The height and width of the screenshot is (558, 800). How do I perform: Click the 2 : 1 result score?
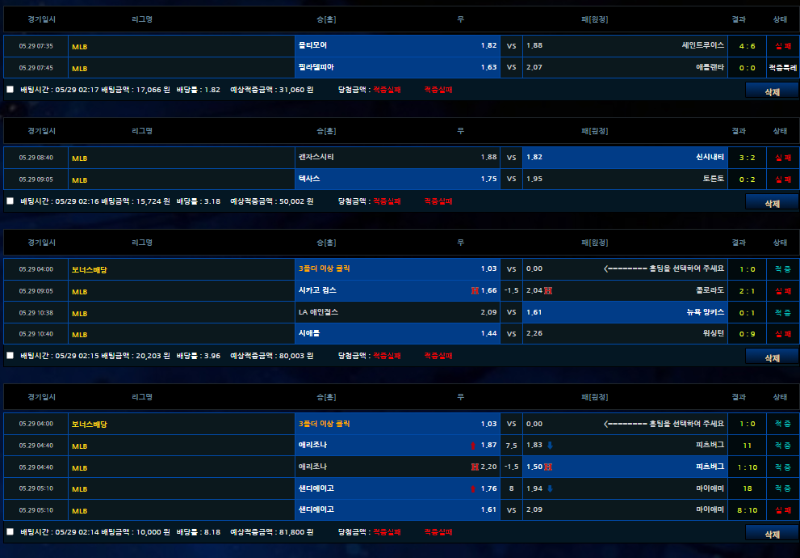click(x=747, y=291)
